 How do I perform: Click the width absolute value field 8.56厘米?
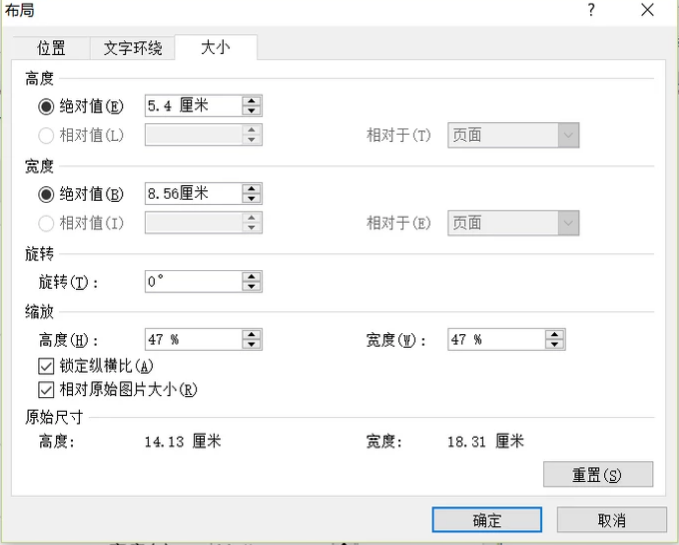pos(194,193)
